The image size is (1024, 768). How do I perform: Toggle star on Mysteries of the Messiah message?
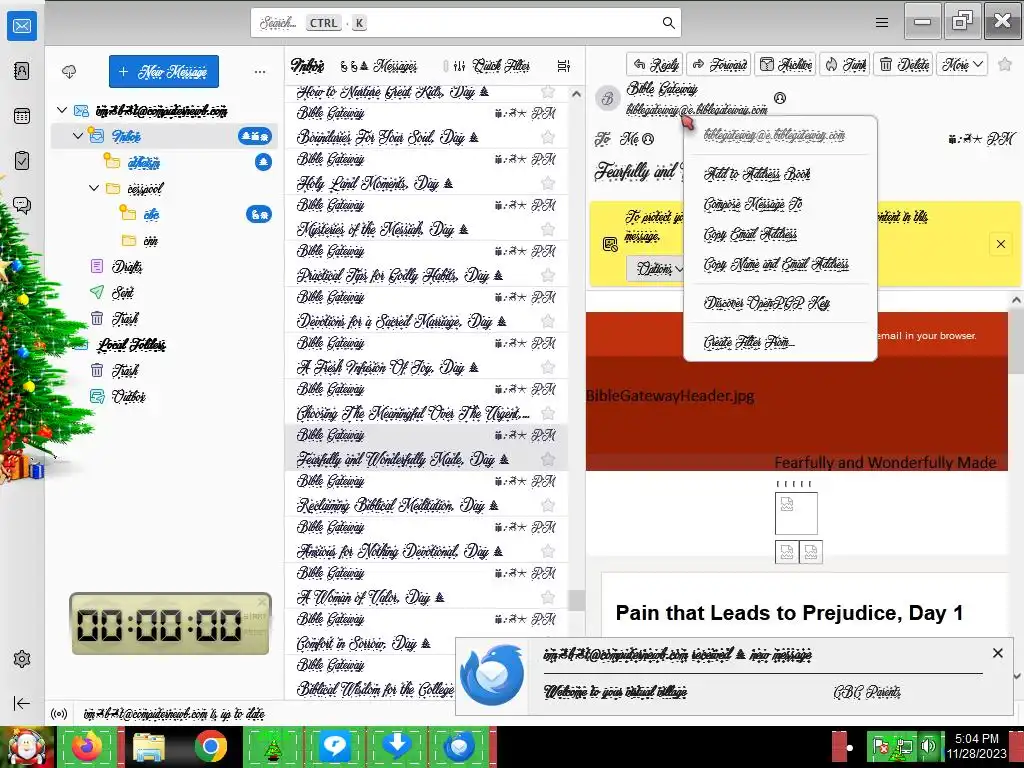click(x=548, y=229)
